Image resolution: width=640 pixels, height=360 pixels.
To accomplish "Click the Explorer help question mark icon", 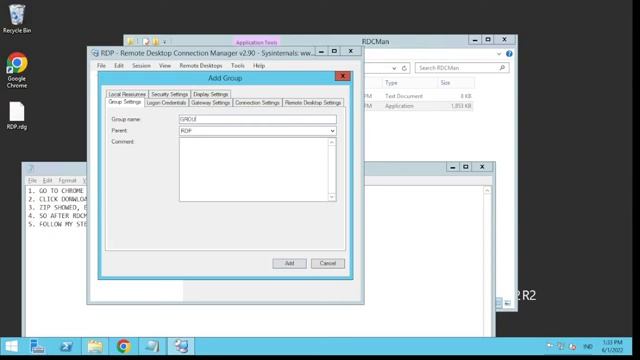I will [509, 53].
